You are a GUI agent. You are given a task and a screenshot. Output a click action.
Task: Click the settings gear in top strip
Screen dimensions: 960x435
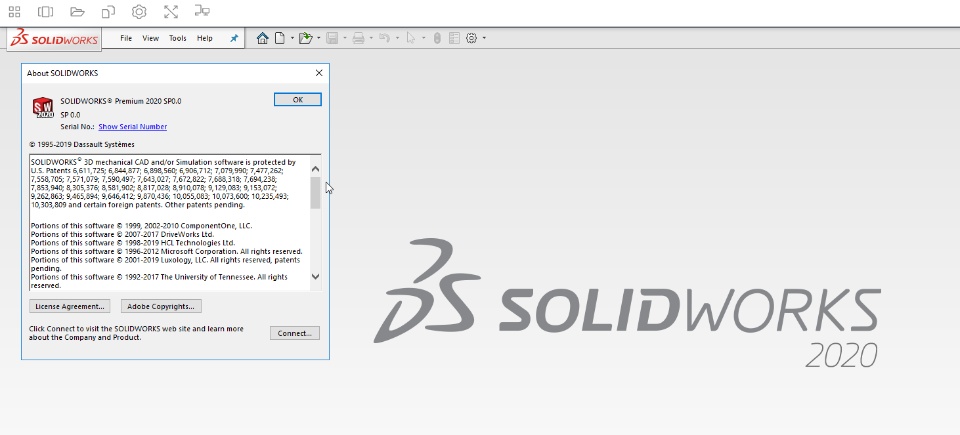[x=139, y=12]
